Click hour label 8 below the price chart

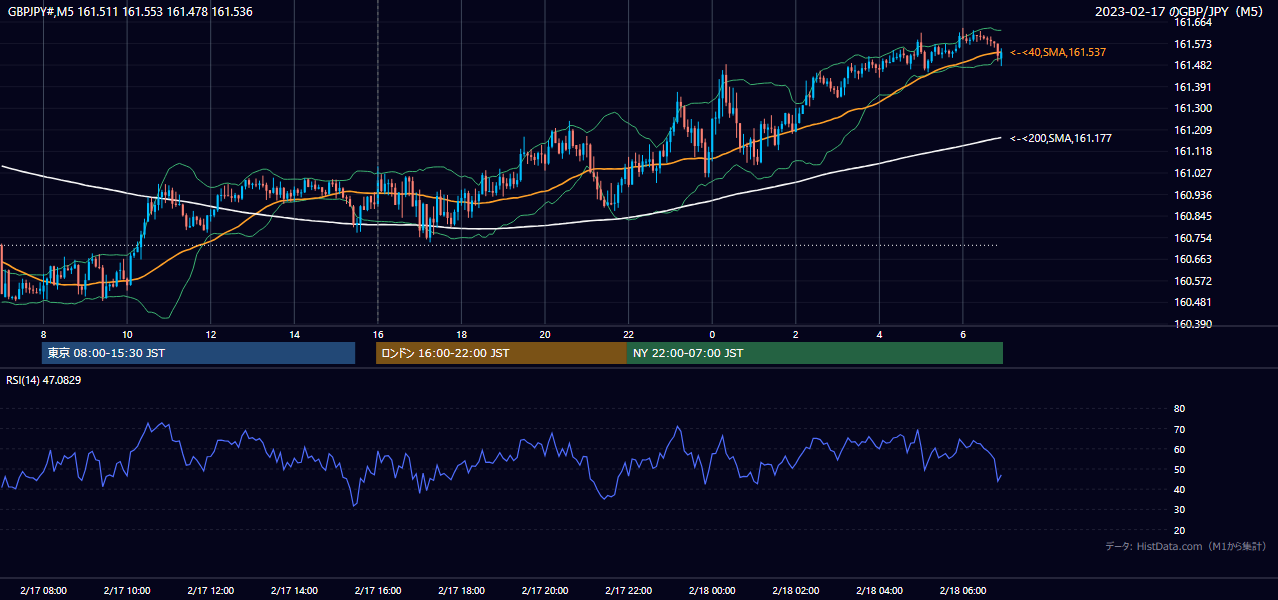coord(43,334)
